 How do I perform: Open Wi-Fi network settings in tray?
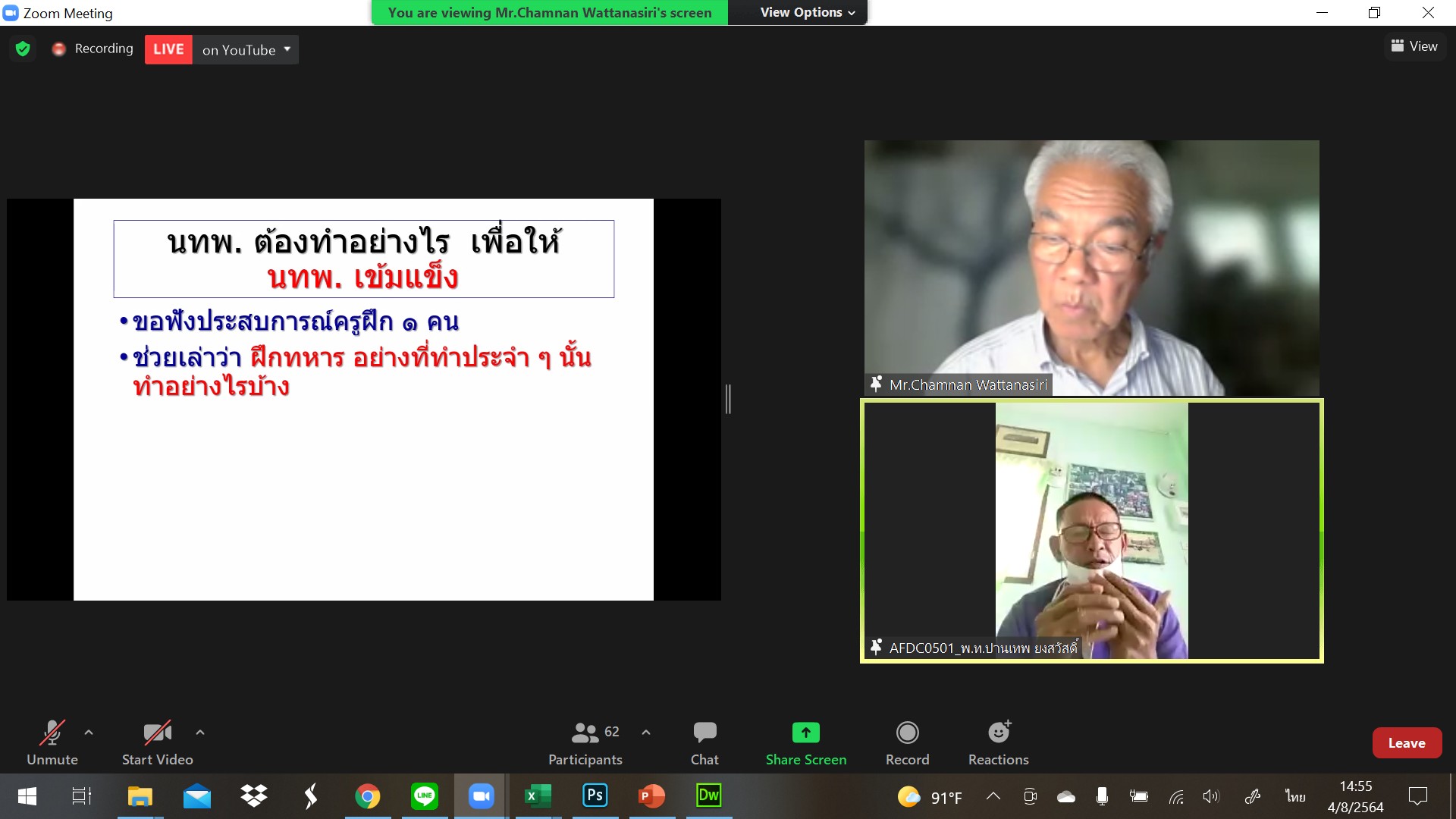1176,796
